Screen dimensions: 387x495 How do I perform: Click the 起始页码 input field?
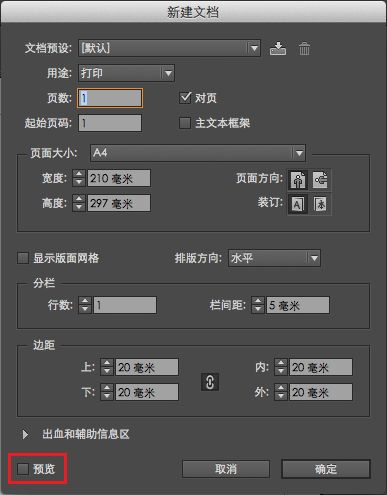pos(110,123)
